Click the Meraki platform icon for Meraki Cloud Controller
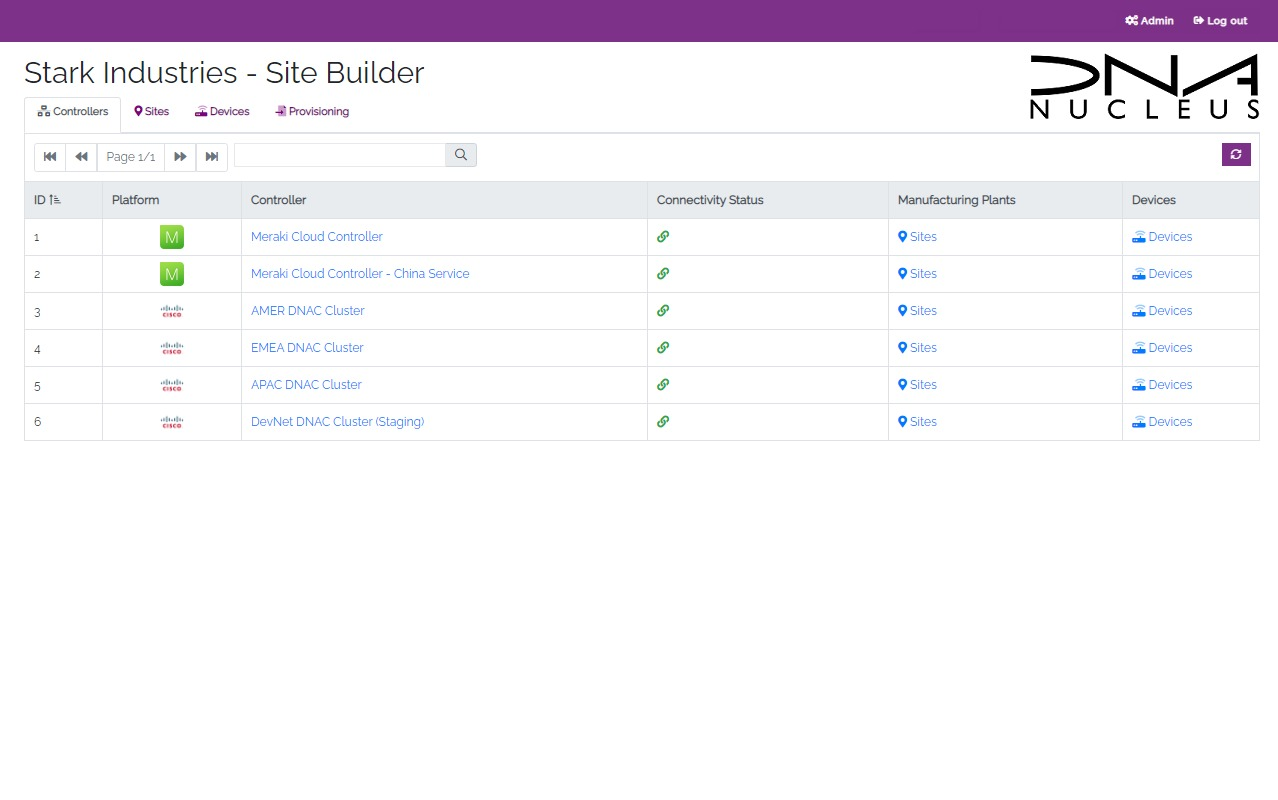This screenshot has height=800, width=1278. coord(171,236)
